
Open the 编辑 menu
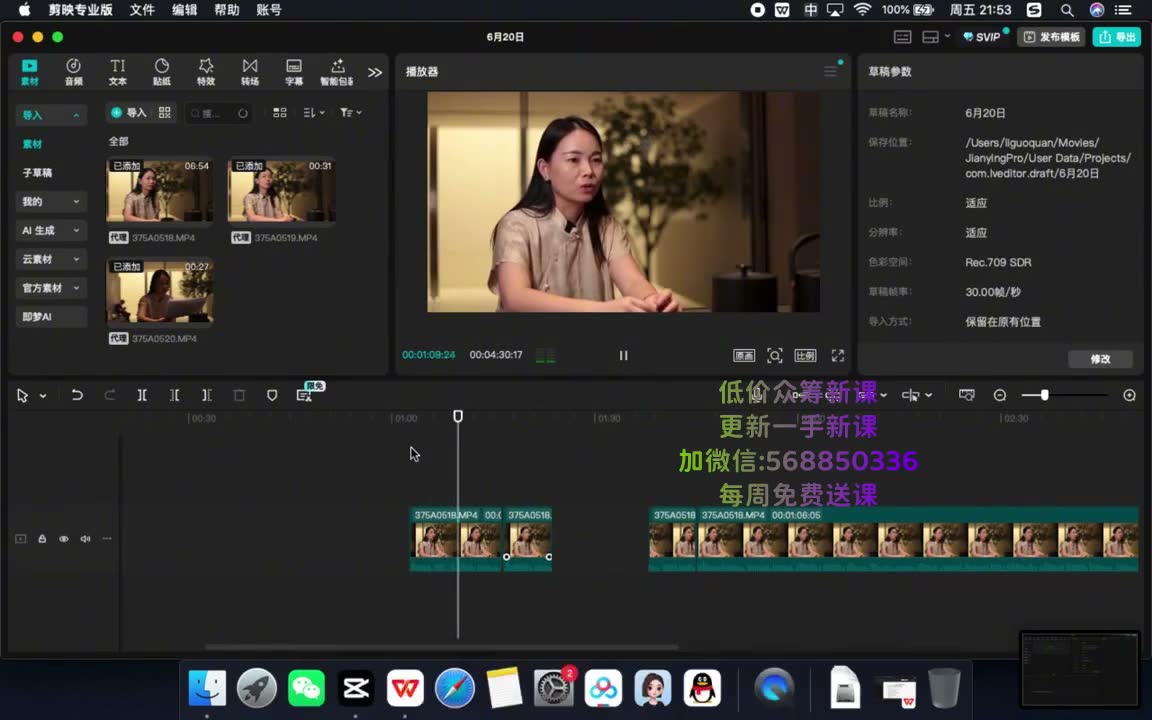(x=184, y=10)
